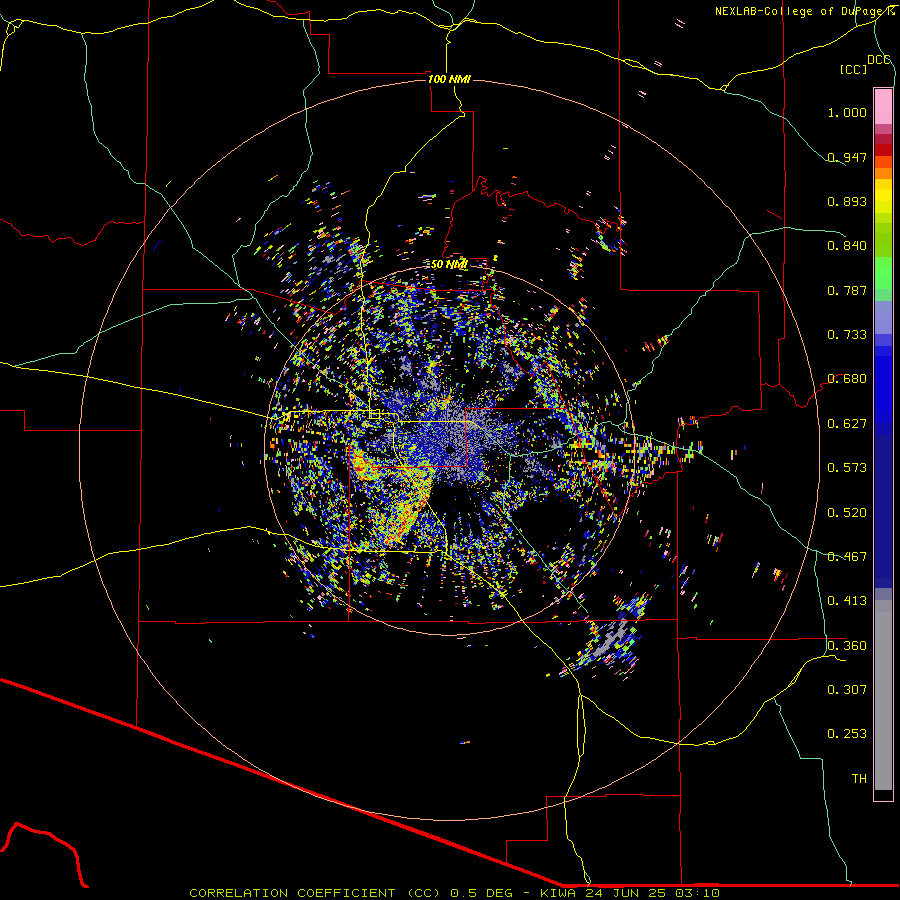Click the 100 NMI range ring label

point(449,79)
